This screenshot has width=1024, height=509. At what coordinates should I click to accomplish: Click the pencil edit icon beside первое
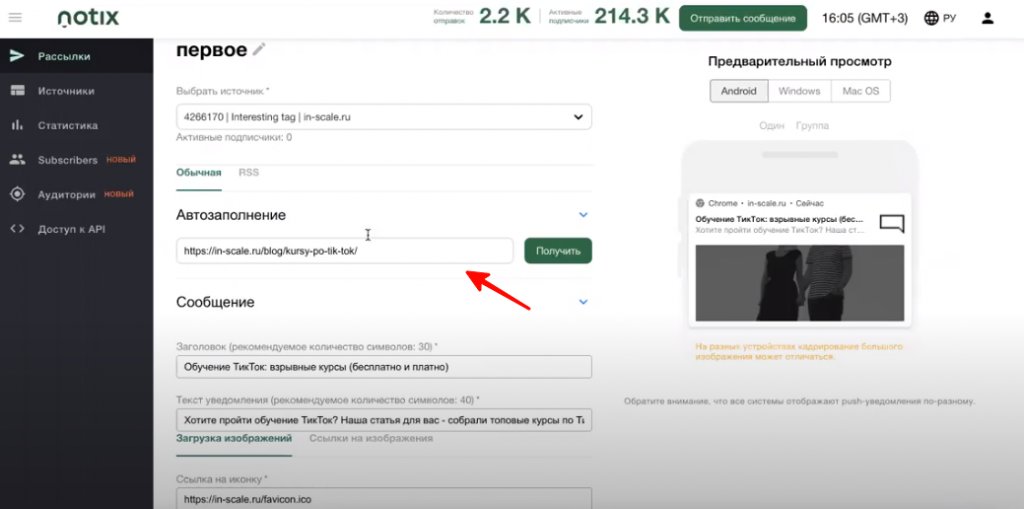(x=259, y=49)
